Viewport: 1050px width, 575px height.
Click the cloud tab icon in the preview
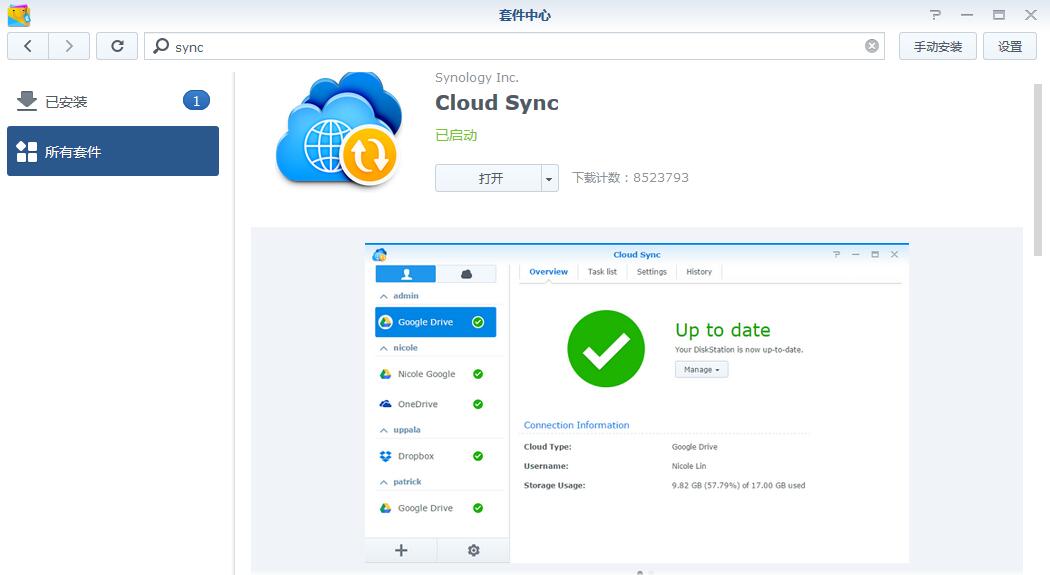click(466, 274)
